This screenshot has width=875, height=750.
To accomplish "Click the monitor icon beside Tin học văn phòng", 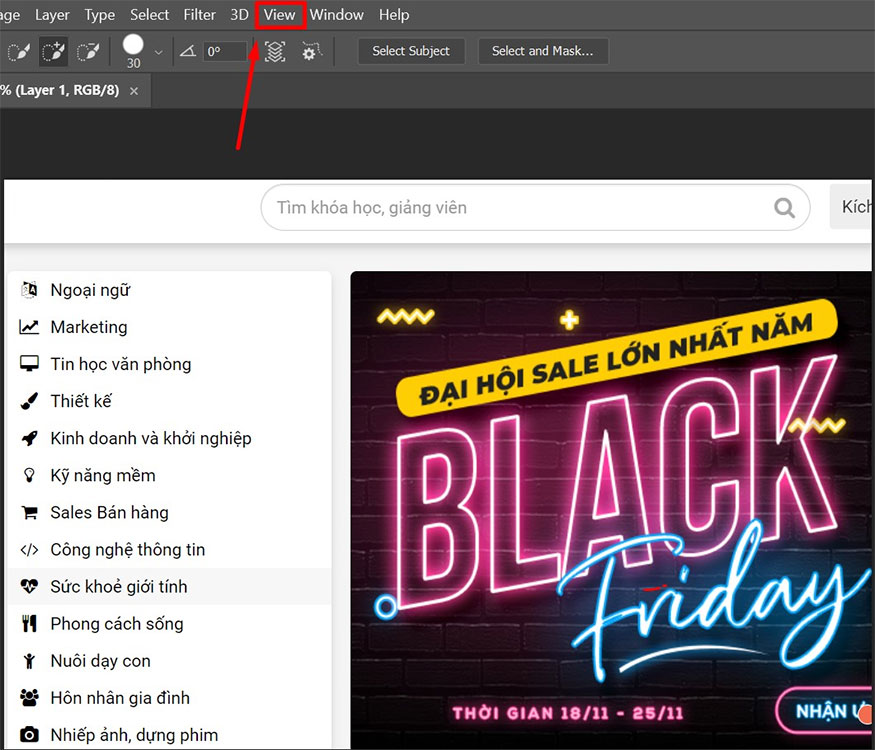I will pyautogui.click(x=29, y=364).
